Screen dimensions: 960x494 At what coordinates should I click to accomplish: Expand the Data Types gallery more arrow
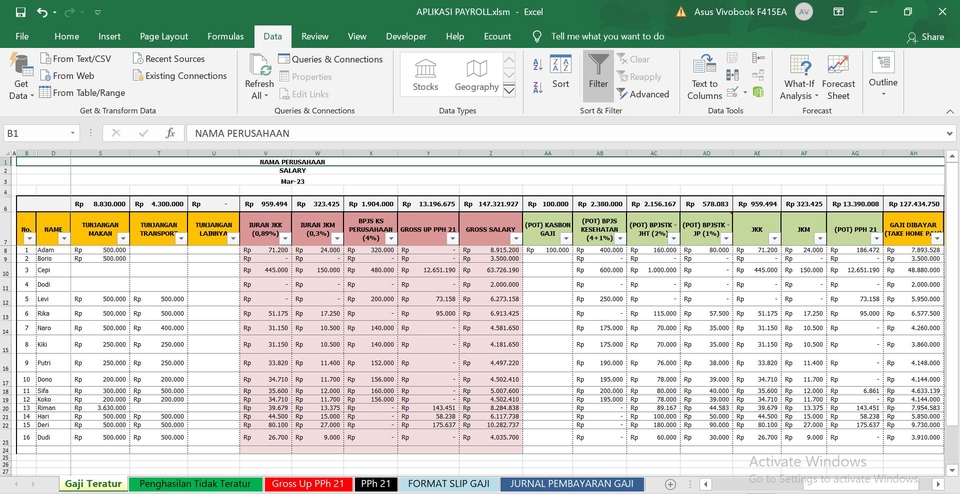pyautogui.click(x=509, y=91)
